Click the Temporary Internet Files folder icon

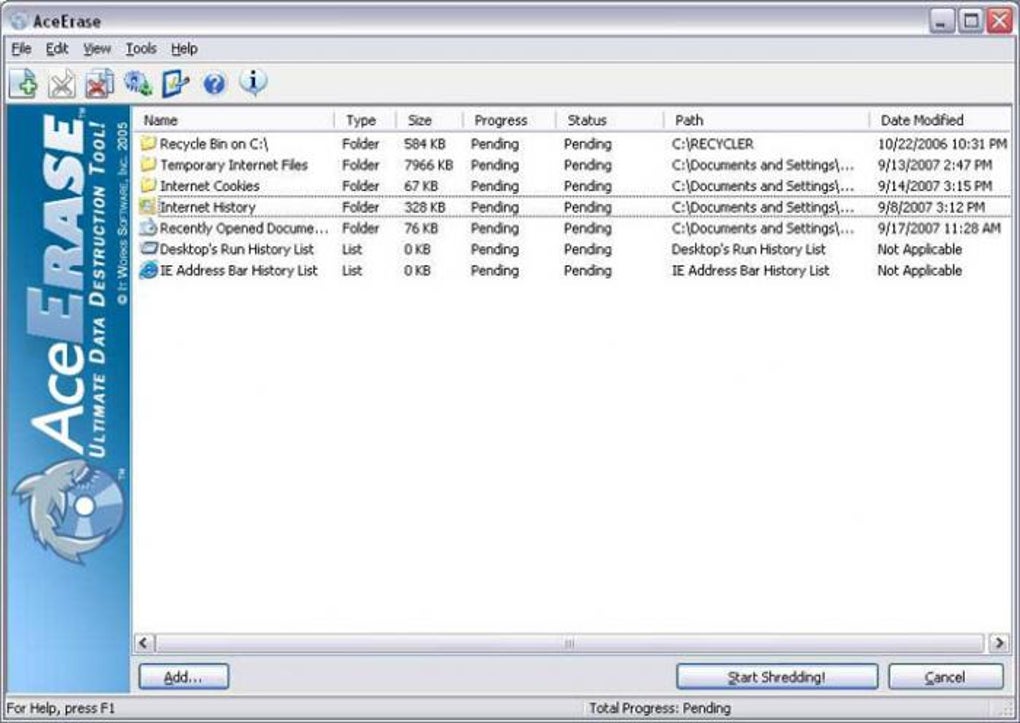[x=148, y=164]
